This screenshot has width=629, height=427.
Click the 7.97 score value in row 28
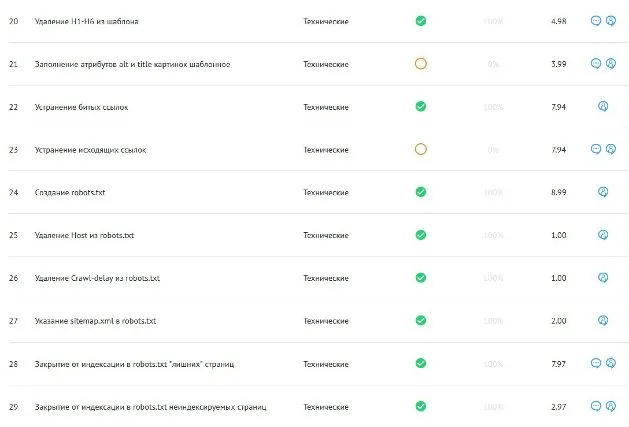[x=558, y=364]
